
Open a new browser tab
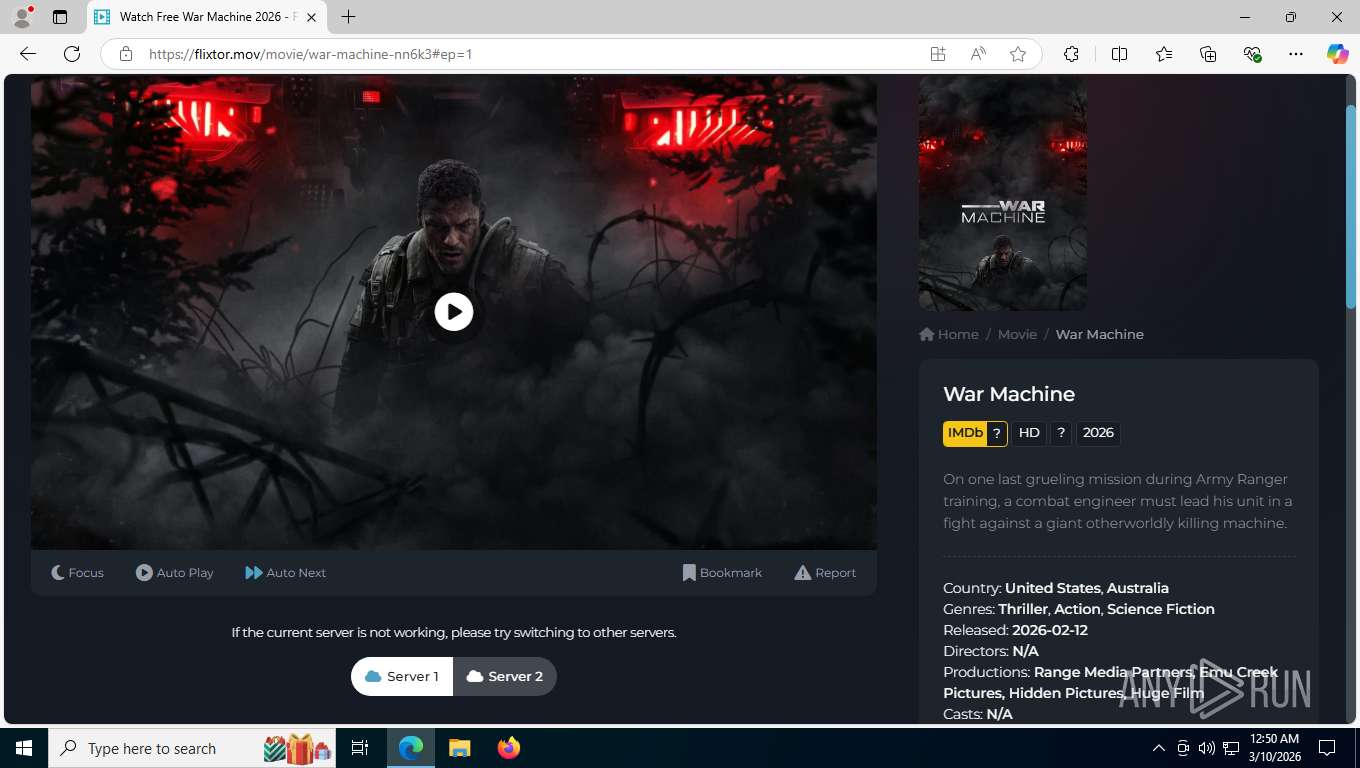[348, 17]
